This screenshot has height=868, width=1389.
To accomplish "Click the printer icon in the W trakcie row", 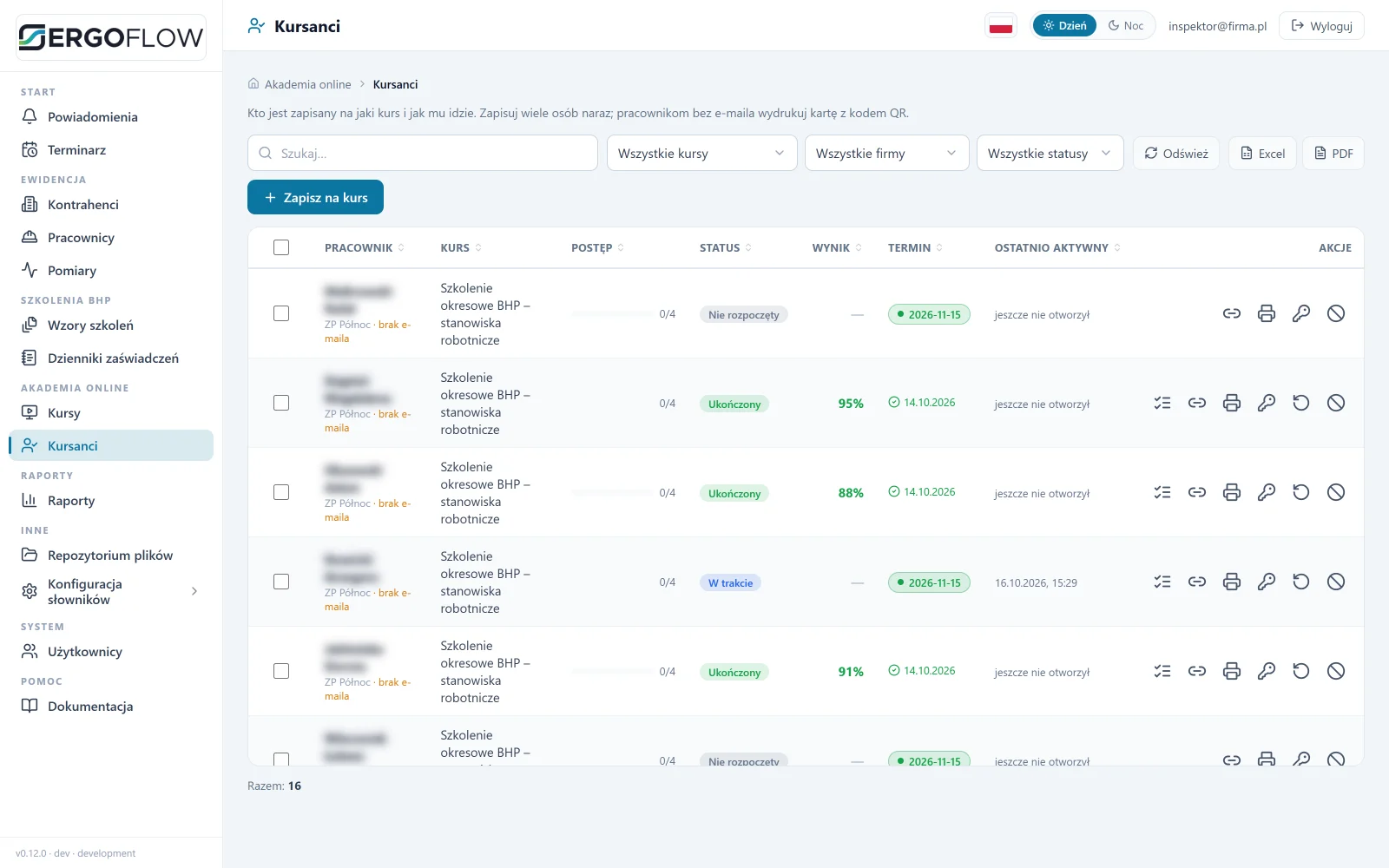I will pos(1231,582).
